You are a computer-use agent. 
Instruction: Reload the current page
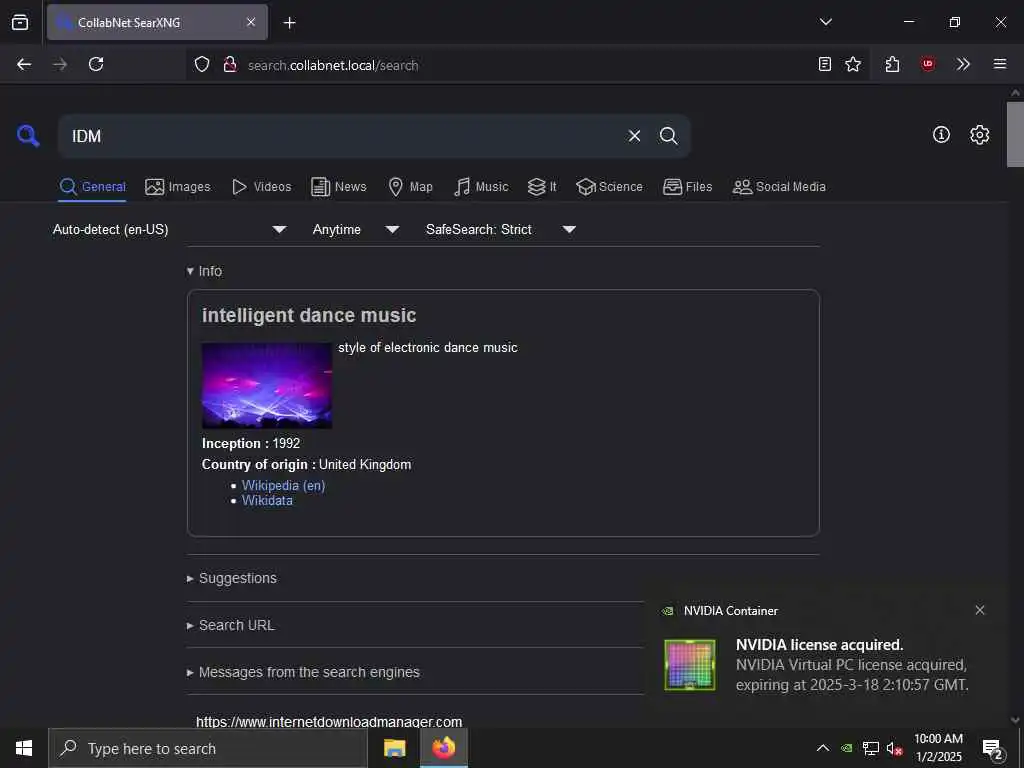(96, 64)
